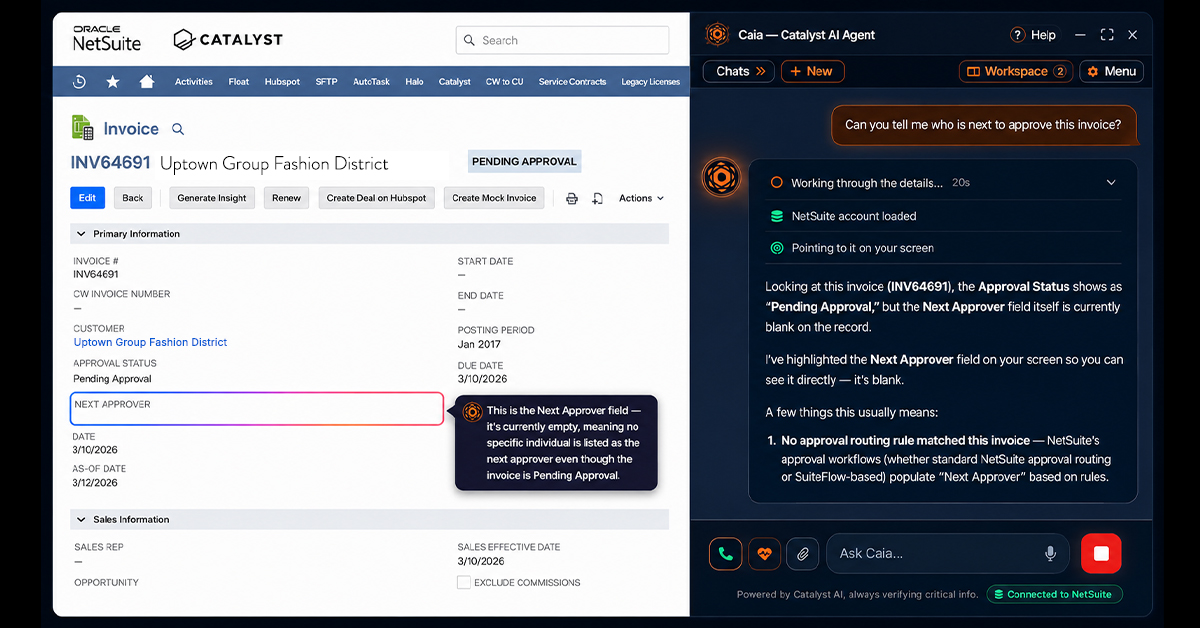Click the INV64691 invoice number heading
The image size is (1200, 628).
pyautogui.click(x=110, y=163)
